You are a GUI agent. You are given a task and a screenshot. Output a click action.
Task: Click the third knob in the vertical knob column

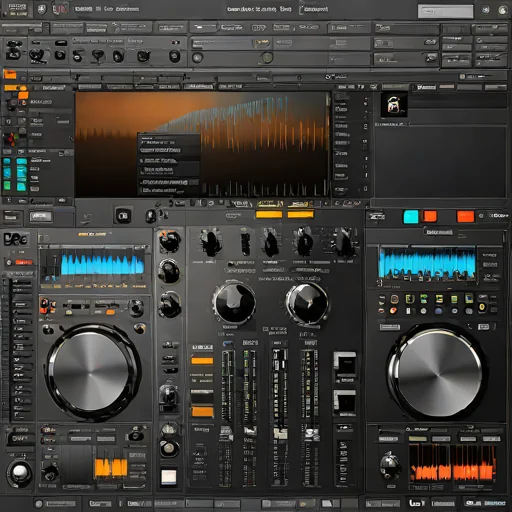pyautogui.click(x=170, y=305)
